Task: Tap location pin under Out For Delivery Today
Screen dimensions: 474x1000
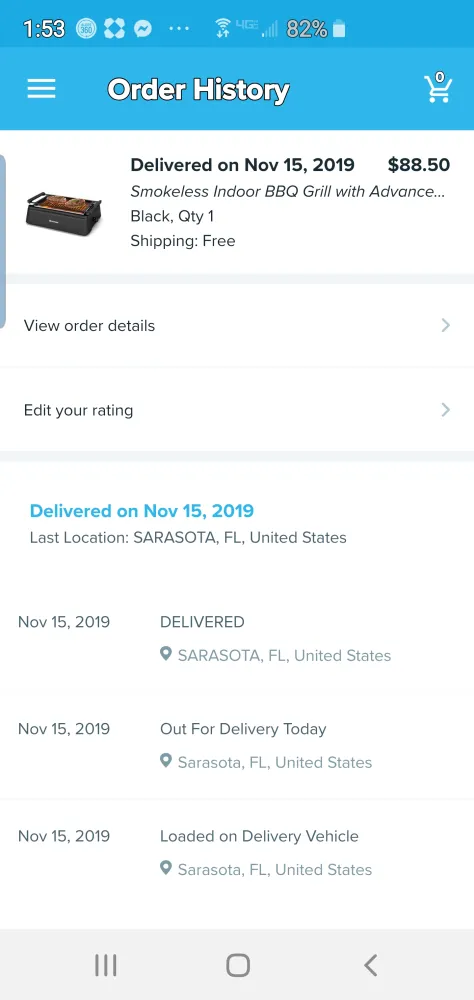Action: tap(166, 761)
